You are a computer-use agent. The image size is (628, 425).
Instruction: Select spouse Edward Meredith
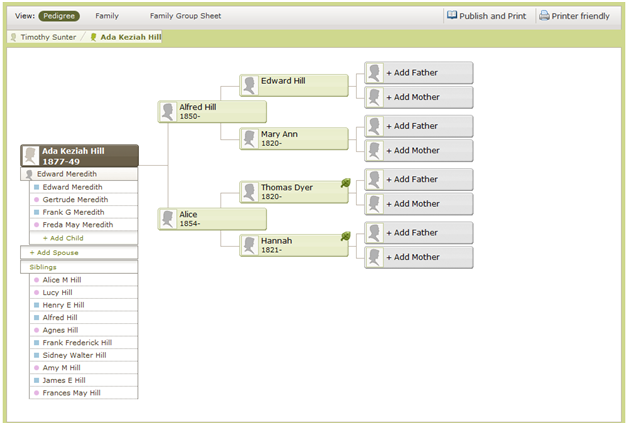click(69, 174)
